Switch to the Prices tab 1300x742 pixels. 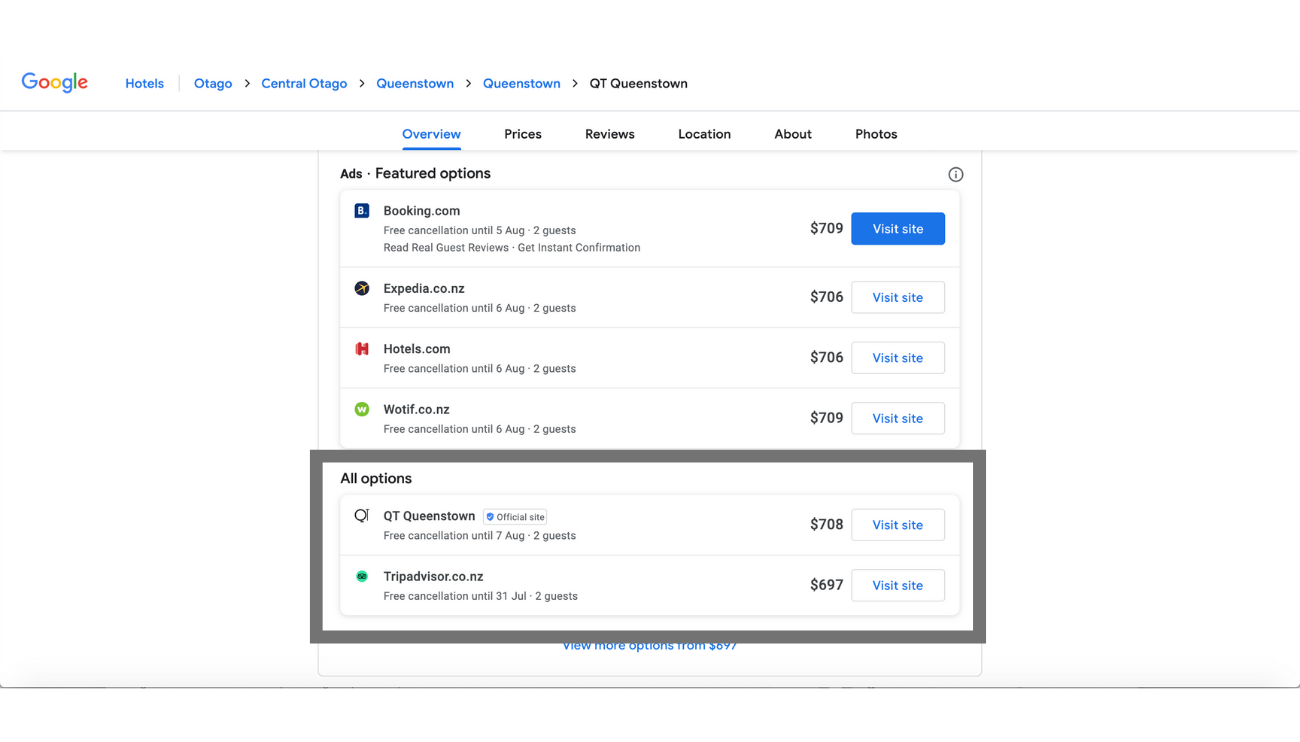(x=523, y=134)
